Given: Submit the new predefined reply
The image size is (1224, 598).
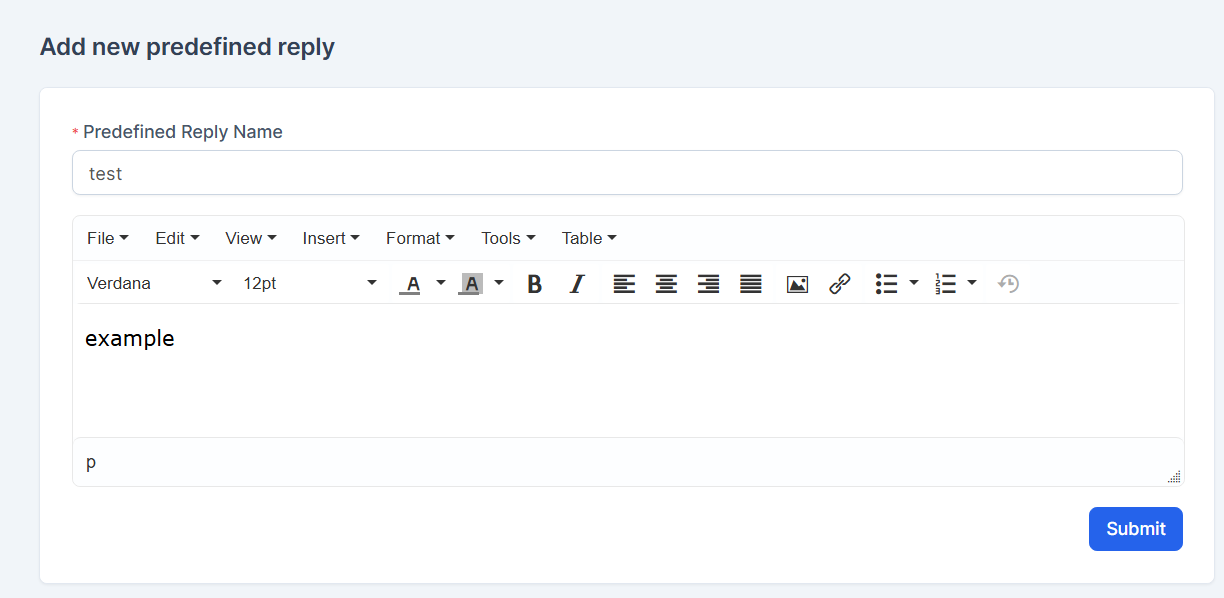Looking at the screenshot, I should [x=1135, y=528].
